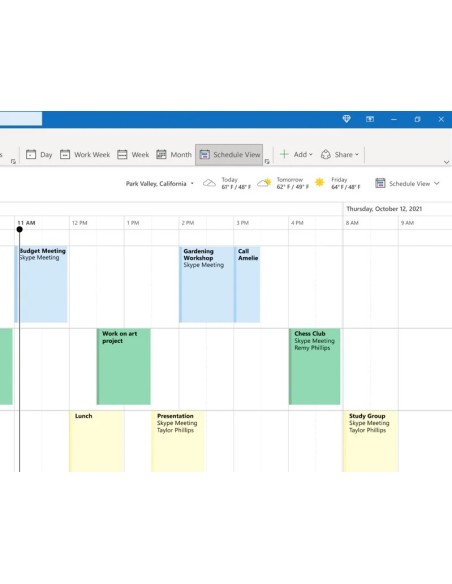Switch to Work Week view
Image resolution: width=452 pixels, height=584 pixels.
[x=85, y=155]
